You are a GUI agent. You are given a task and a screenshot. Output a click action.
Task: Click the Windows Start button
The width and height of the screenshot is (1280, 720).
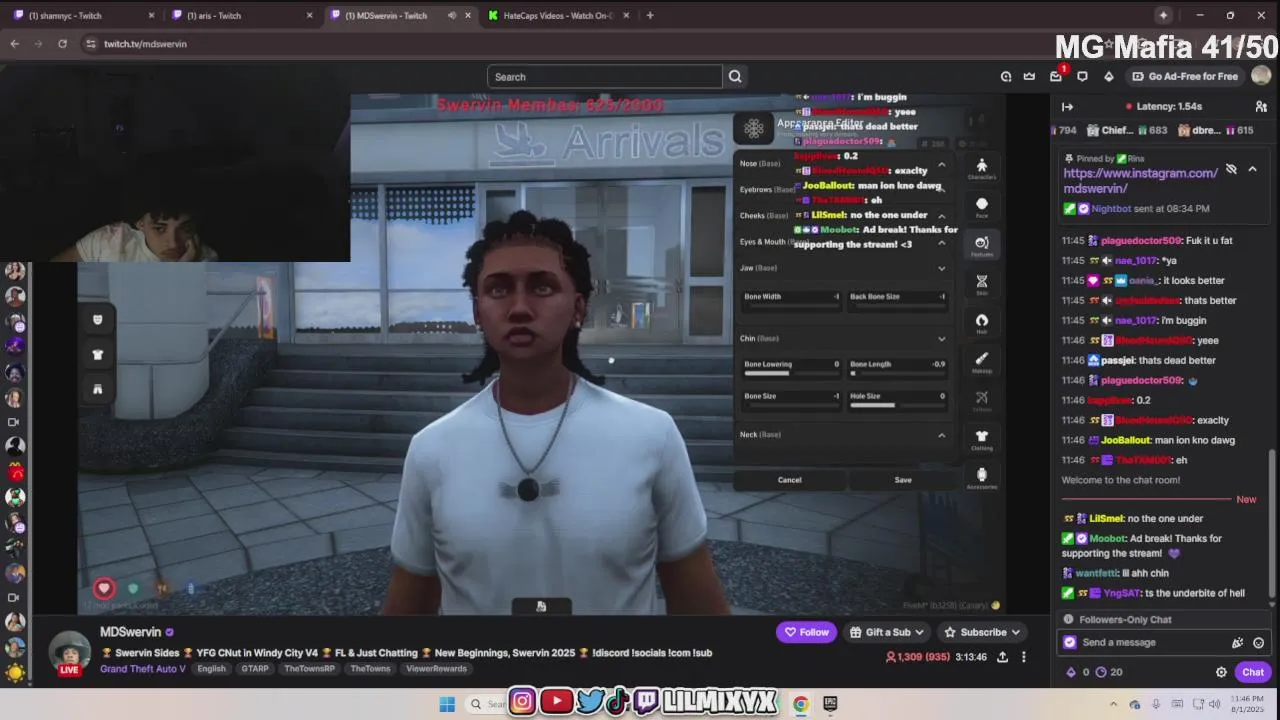pyautogui.click(x=447, y=704)
